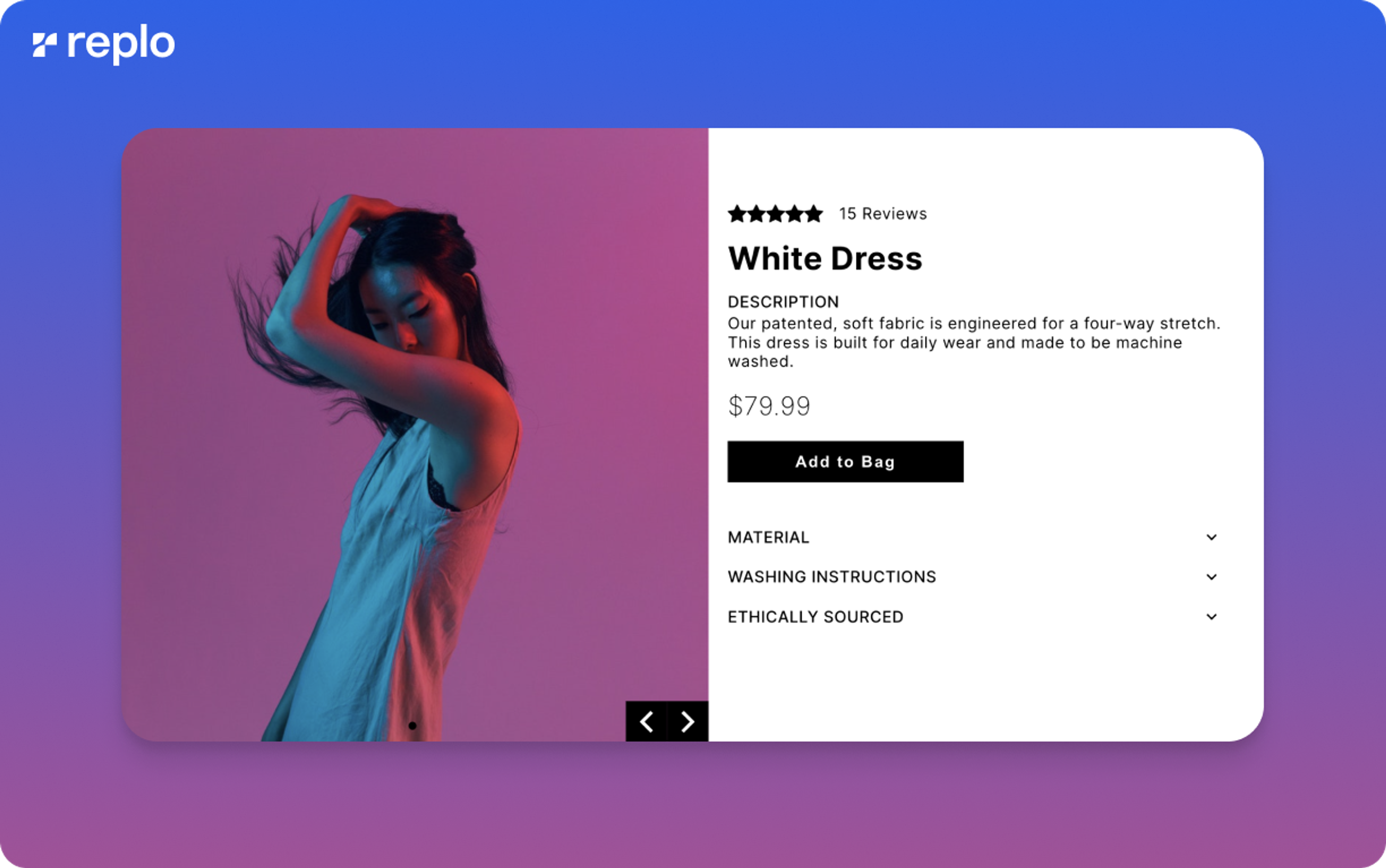The width and height of the screenshot is (1386, 868).
Task: Go to next product image arrow
Action: 688,722
